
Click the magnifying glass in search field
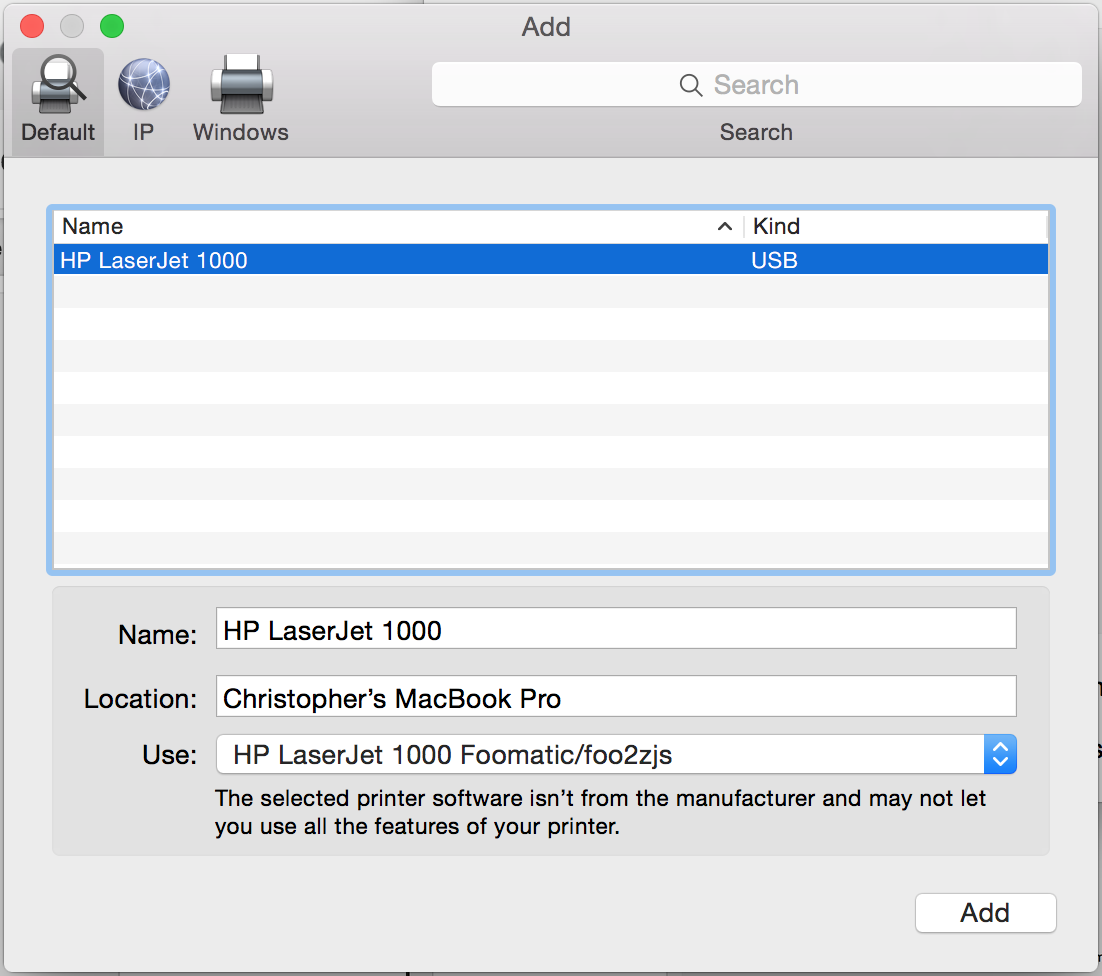pyautogui.click(x=691, y=85)
